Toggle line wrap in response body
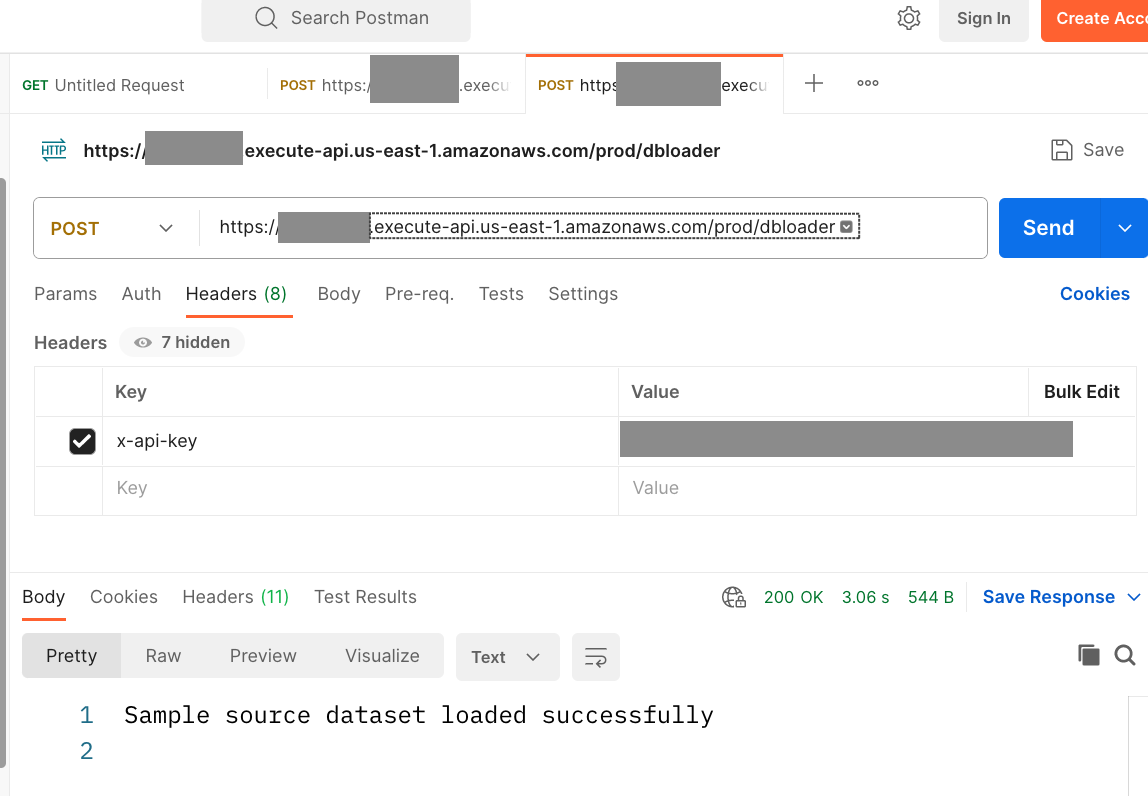 595,657
